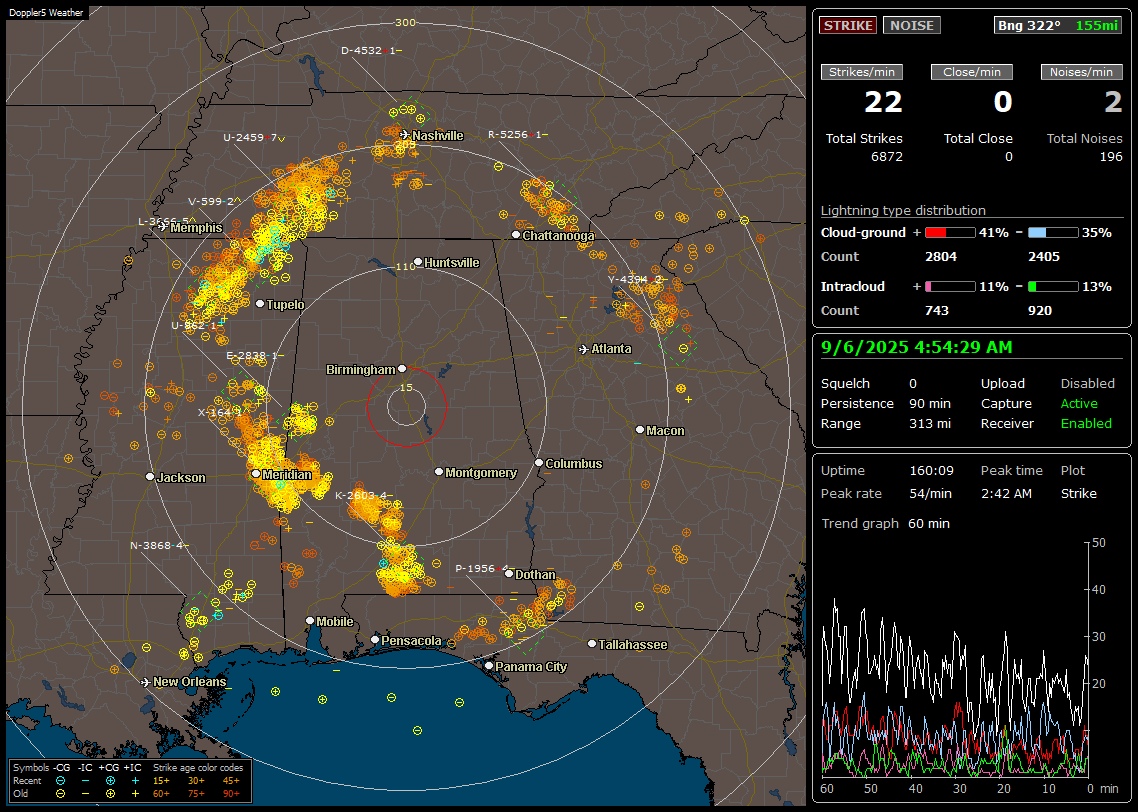Screen dimensions: 1138x812
Task: Click the Receiver status Enabled
Action: tap(1086, 424)
